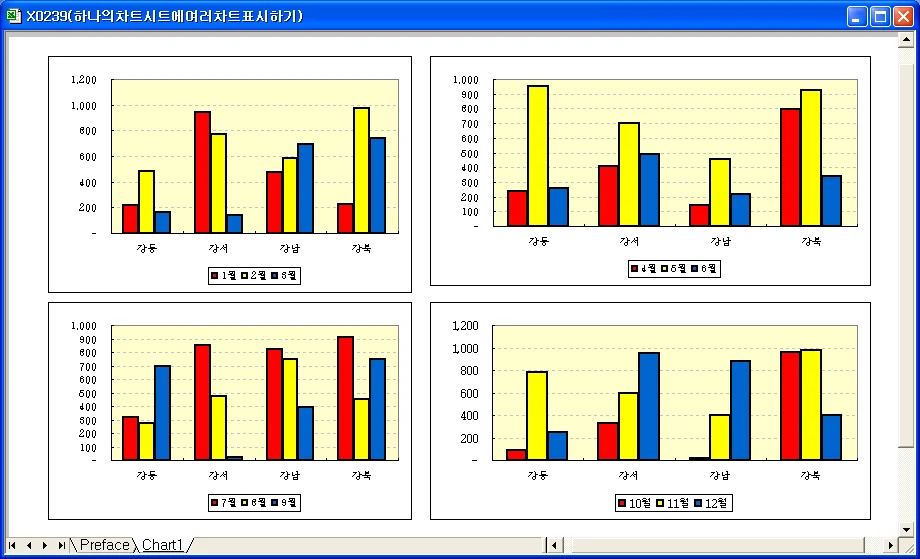Go to next sheet tab arrow
Image resolution: width=920 pixels, height=559 pixels.
point(45,546)
